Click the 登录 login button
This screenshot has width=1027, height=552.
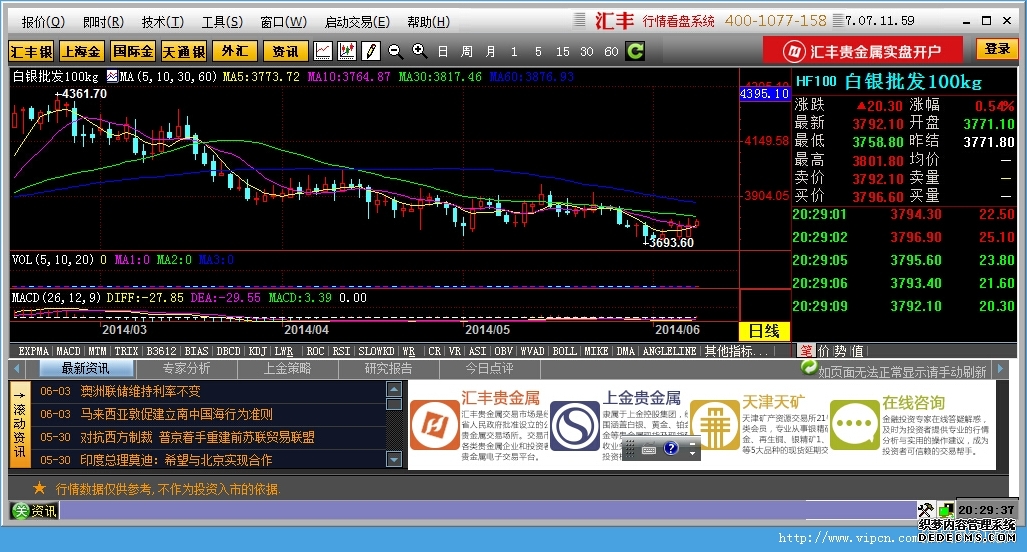tap(997, 49)
